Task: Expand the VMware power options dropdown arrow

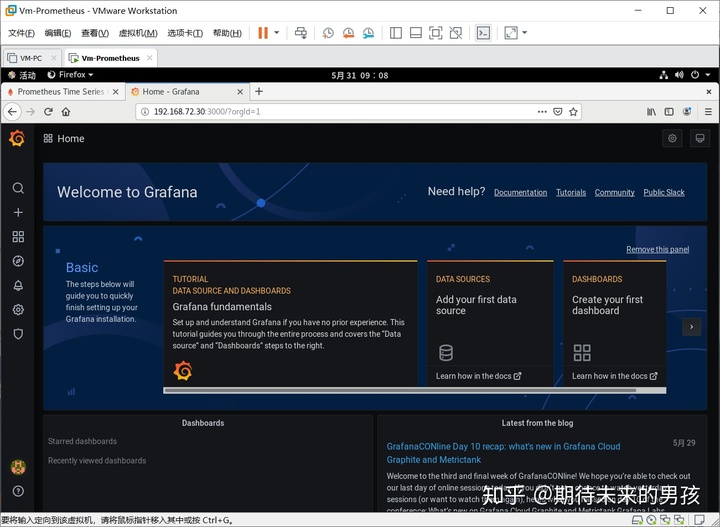Action: pos(276,33)
